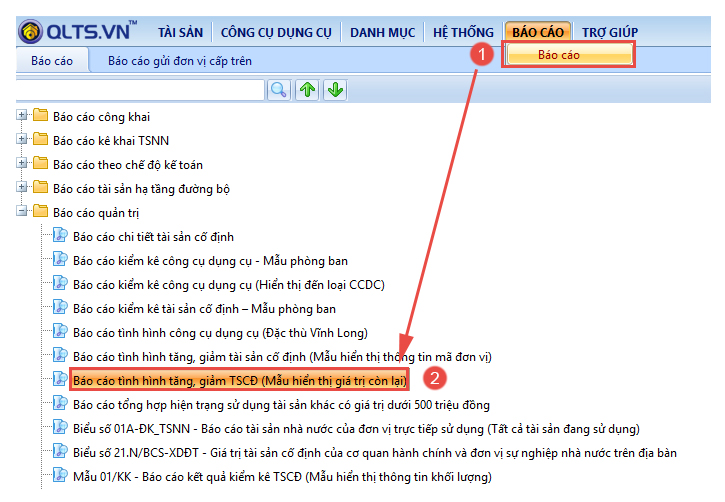Select Báo cáo theo chế độ kế toán label

128,165
